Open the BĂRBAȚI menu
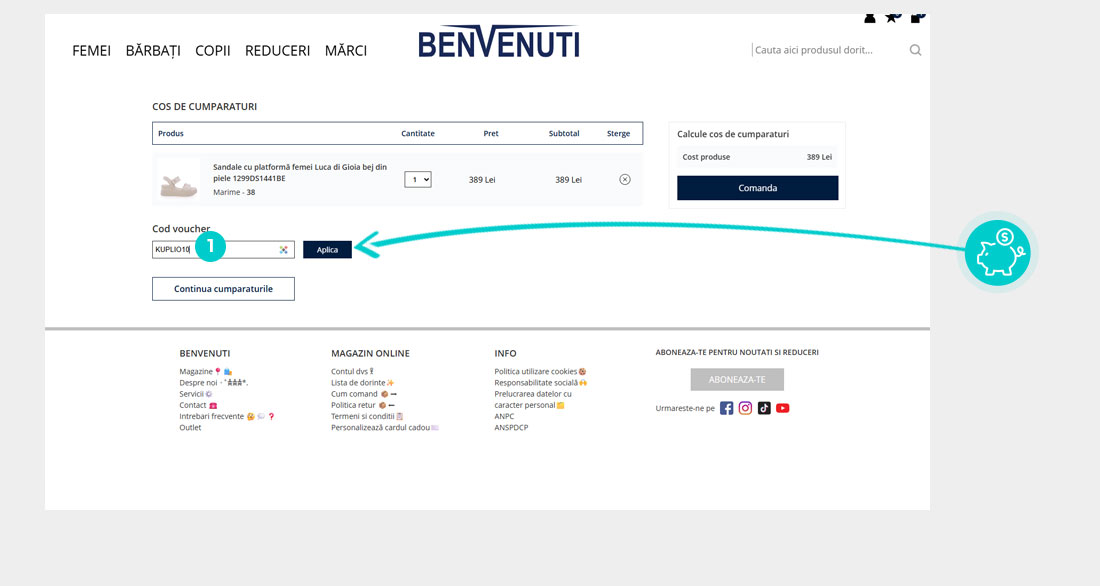Image resolution: width=1100 pixels, height=586 pixels. [153, 51]
